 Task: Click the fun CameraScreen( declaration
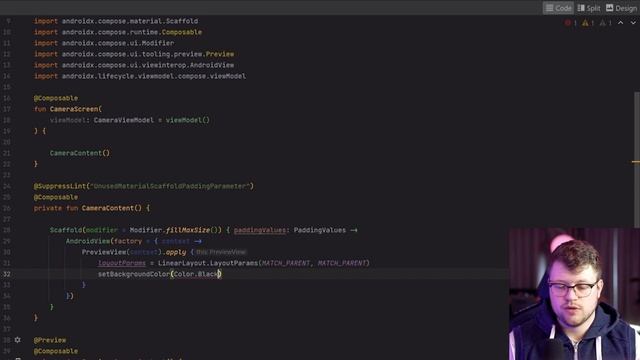pyautogui.click(x=68, y=109)
